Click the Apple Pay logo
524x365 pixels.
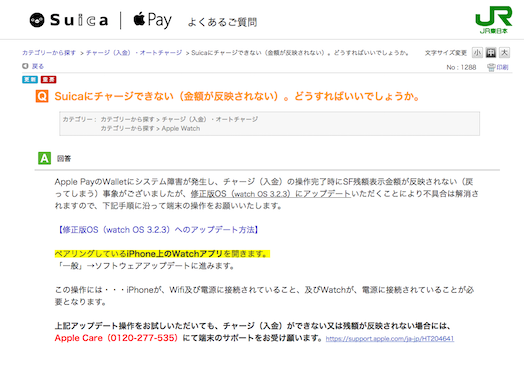click(152, 20)
